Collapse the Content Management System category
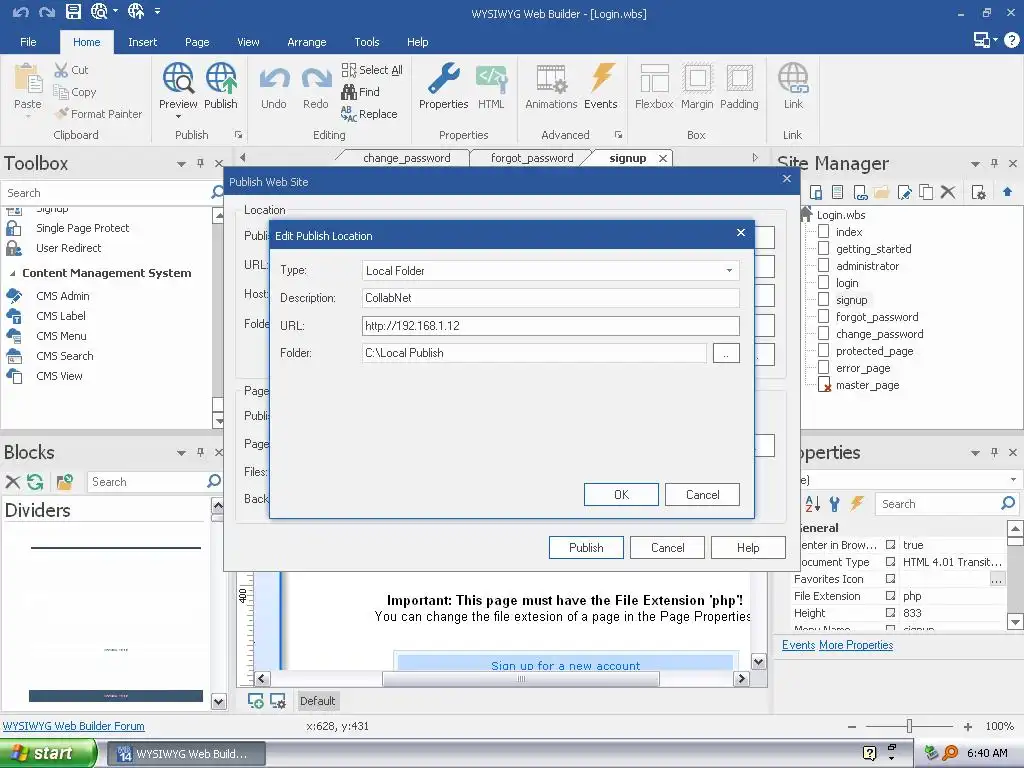The width and height of the screenshot is (1024, 768). [12, 274]
